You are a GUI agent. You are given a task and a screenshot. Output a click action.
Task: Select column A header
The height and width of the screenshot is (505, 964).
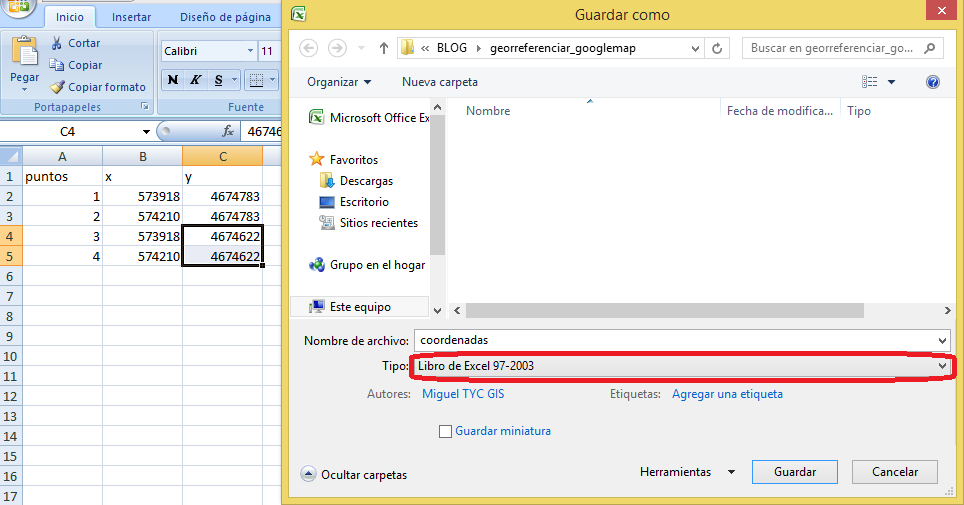coord(62,156)
